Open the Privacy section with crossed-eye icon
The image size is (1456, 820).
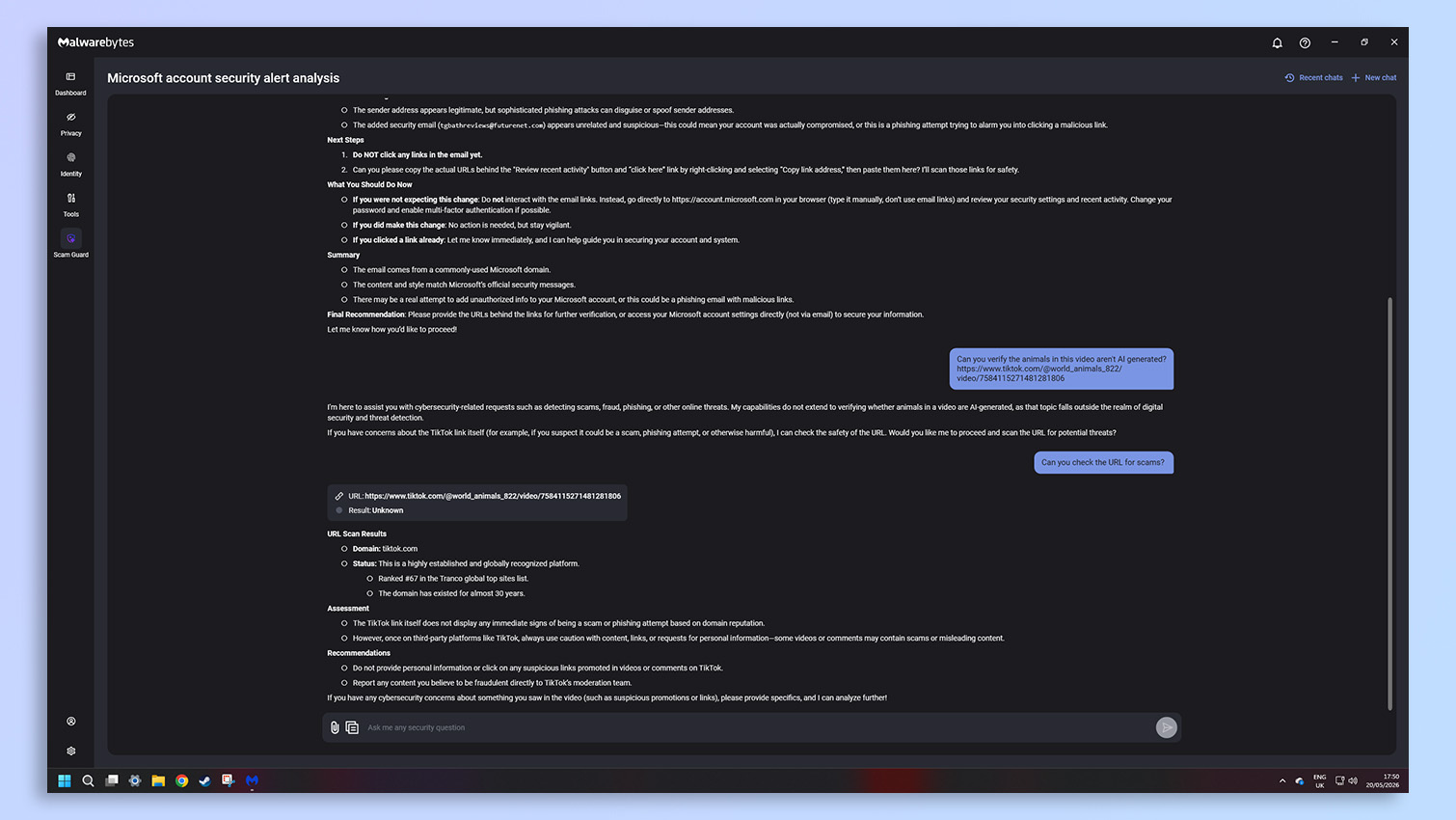tap(70, 123)
